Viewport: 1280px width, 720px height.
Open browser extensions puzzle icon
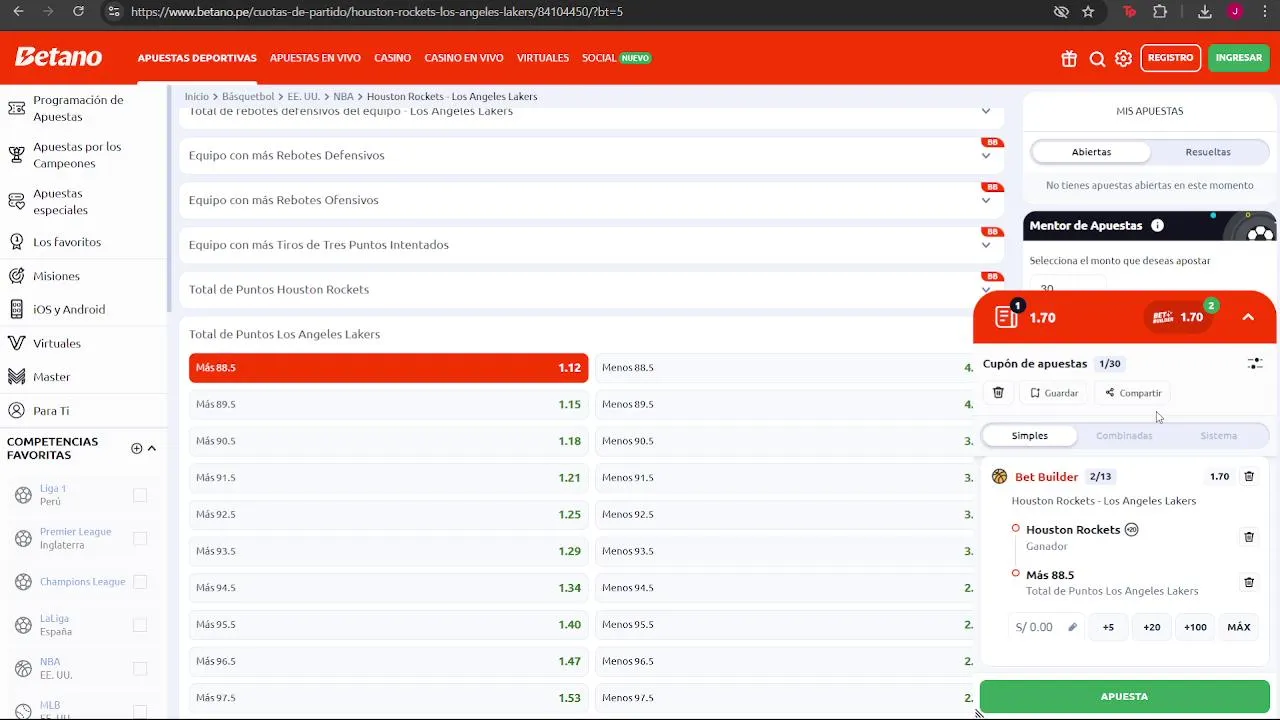(1160, 12)
